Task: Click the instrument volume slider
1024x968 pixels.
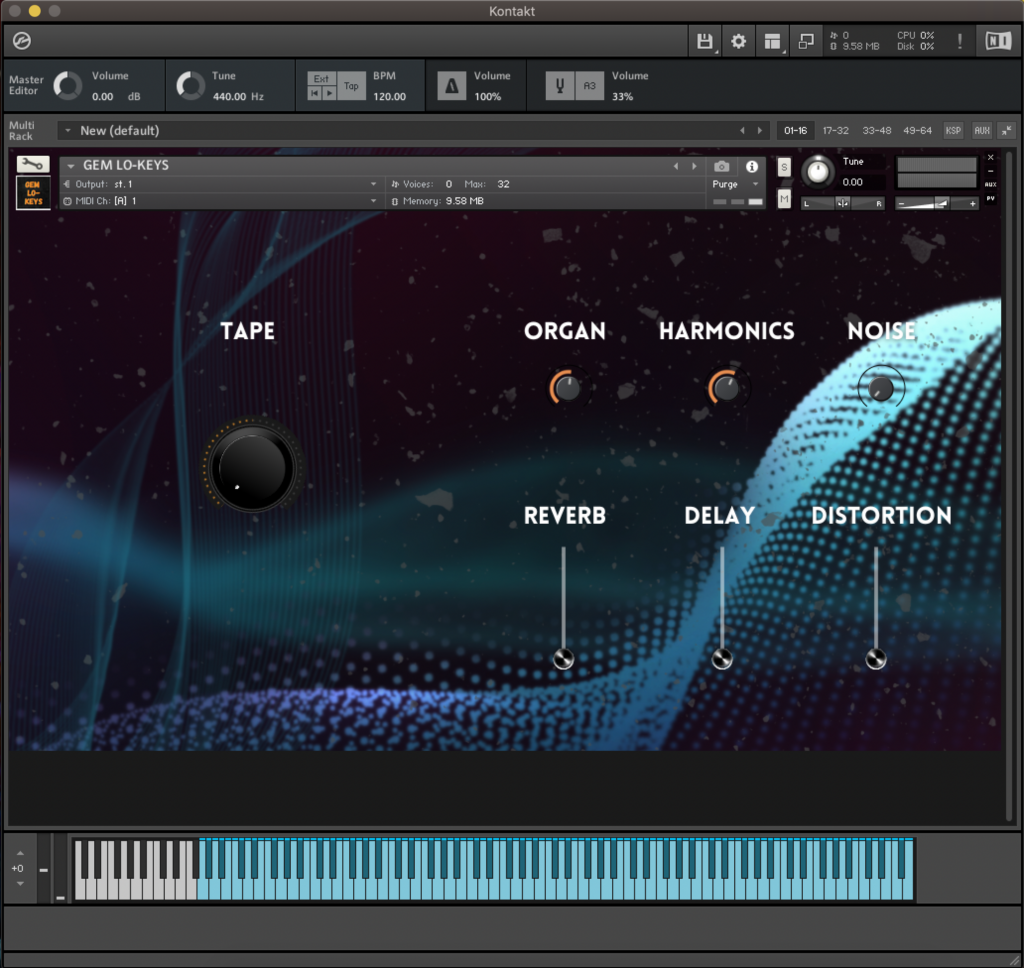Action: (x=937, y=204)
